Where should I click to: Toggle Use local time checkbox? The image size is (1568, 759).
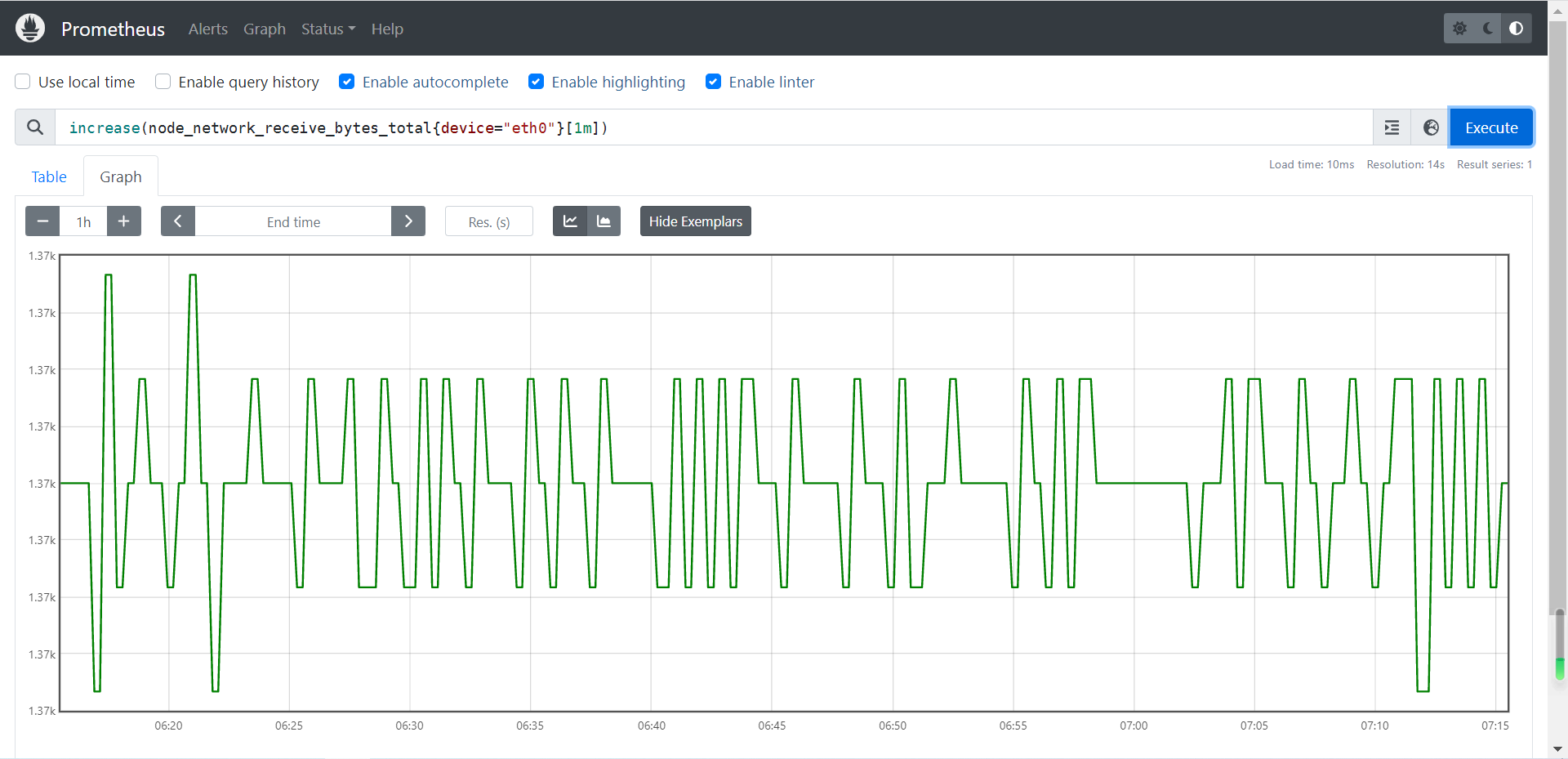pos(23,82)
